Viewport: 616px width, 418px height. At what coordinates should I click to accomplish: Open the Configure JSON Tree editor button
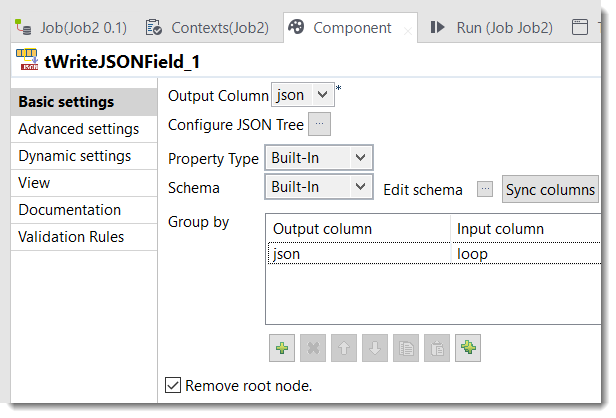[319, 125]
